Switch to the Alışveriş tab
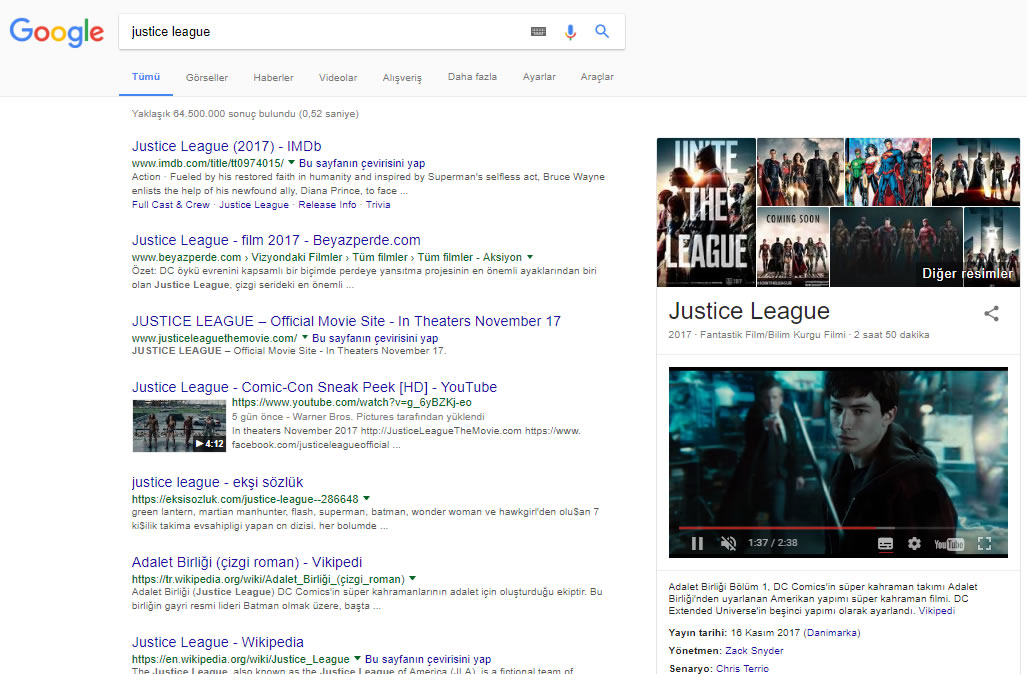1027x674 pixels. 402,77
